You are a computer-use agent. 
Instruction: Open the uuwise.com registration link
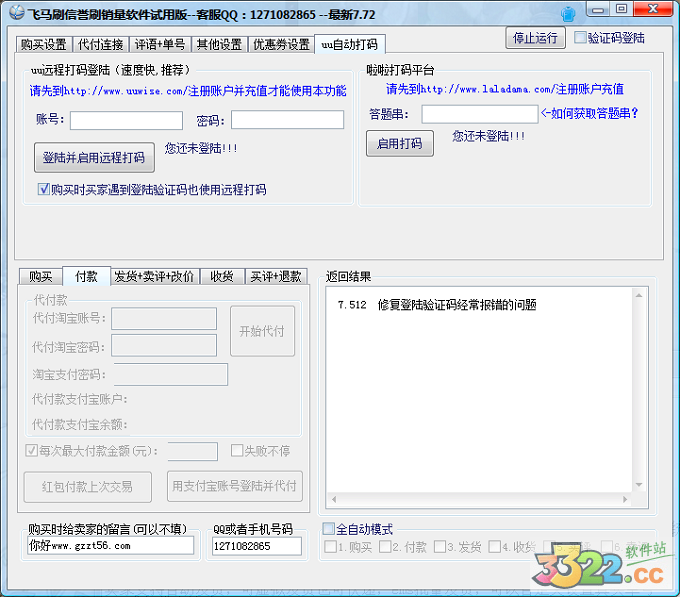(188, 91)
